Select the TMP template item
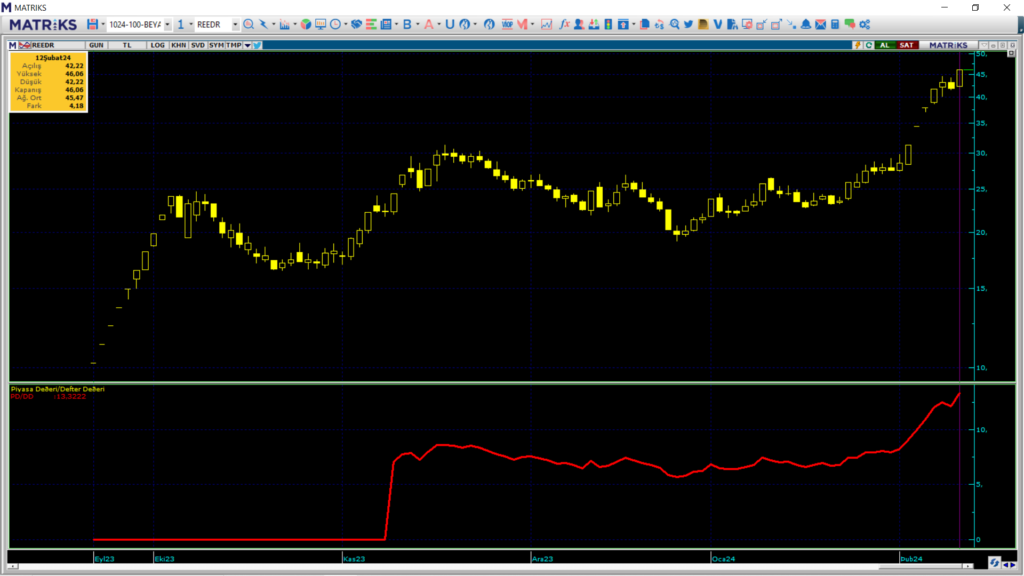The height and width of the screenshot is (576, 1024). (x=234, y=45)
